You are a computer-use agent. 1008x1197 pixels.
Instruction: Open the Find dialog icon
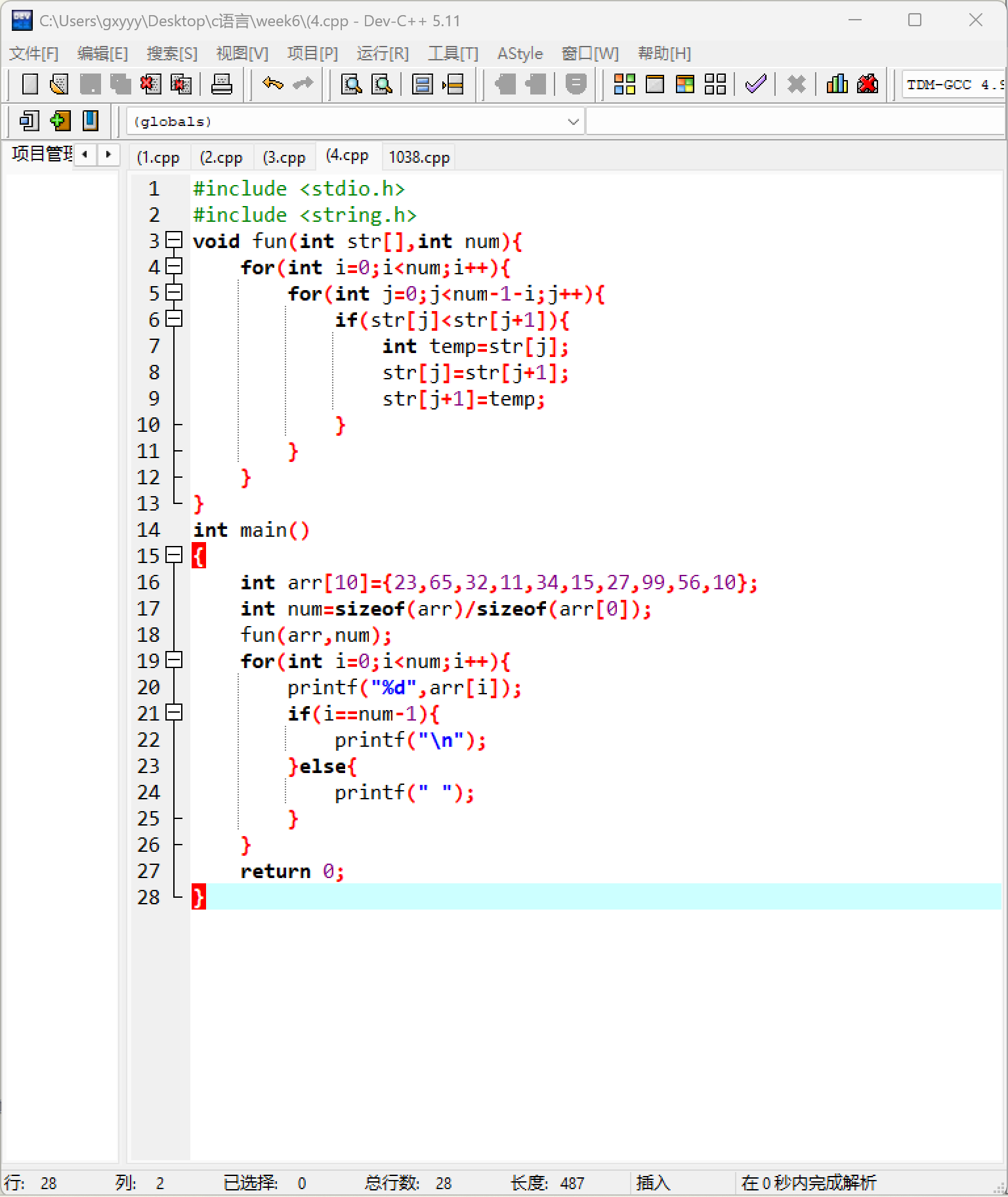point(352,84)
